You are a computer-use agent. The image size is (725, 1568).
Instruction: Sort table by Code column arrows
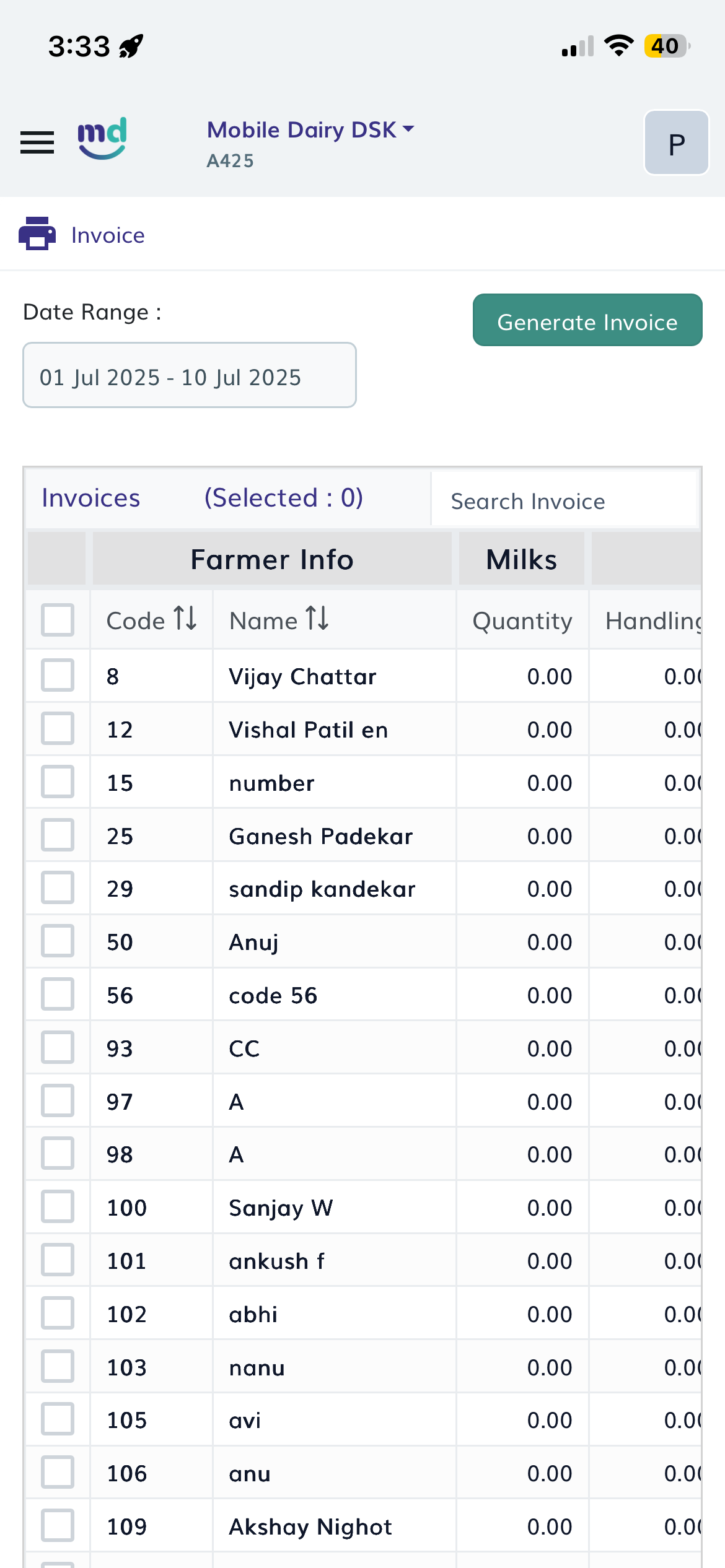tap(185, 619)
